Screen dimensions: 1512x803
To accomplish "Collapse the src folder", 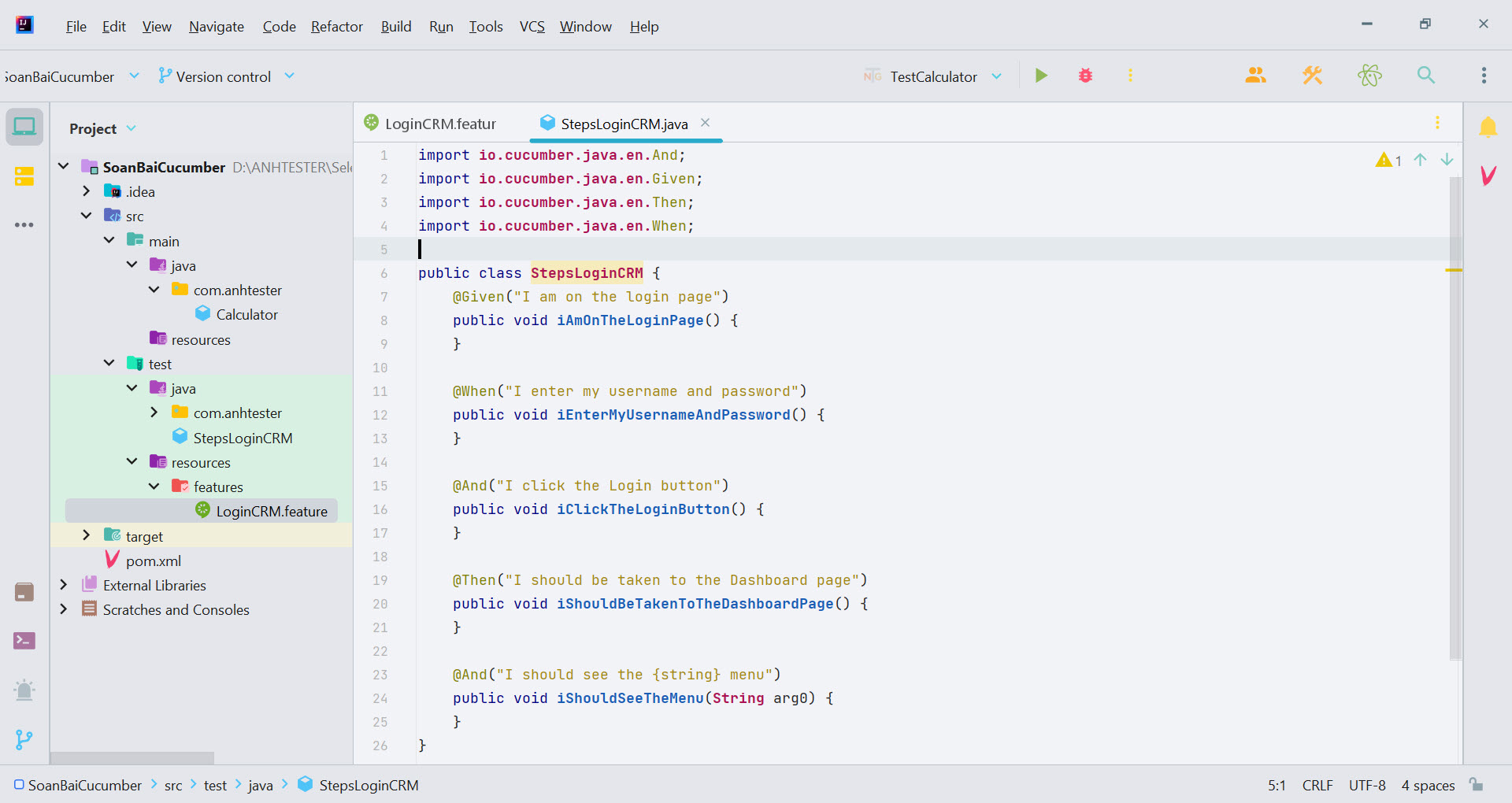I will 87,216.
